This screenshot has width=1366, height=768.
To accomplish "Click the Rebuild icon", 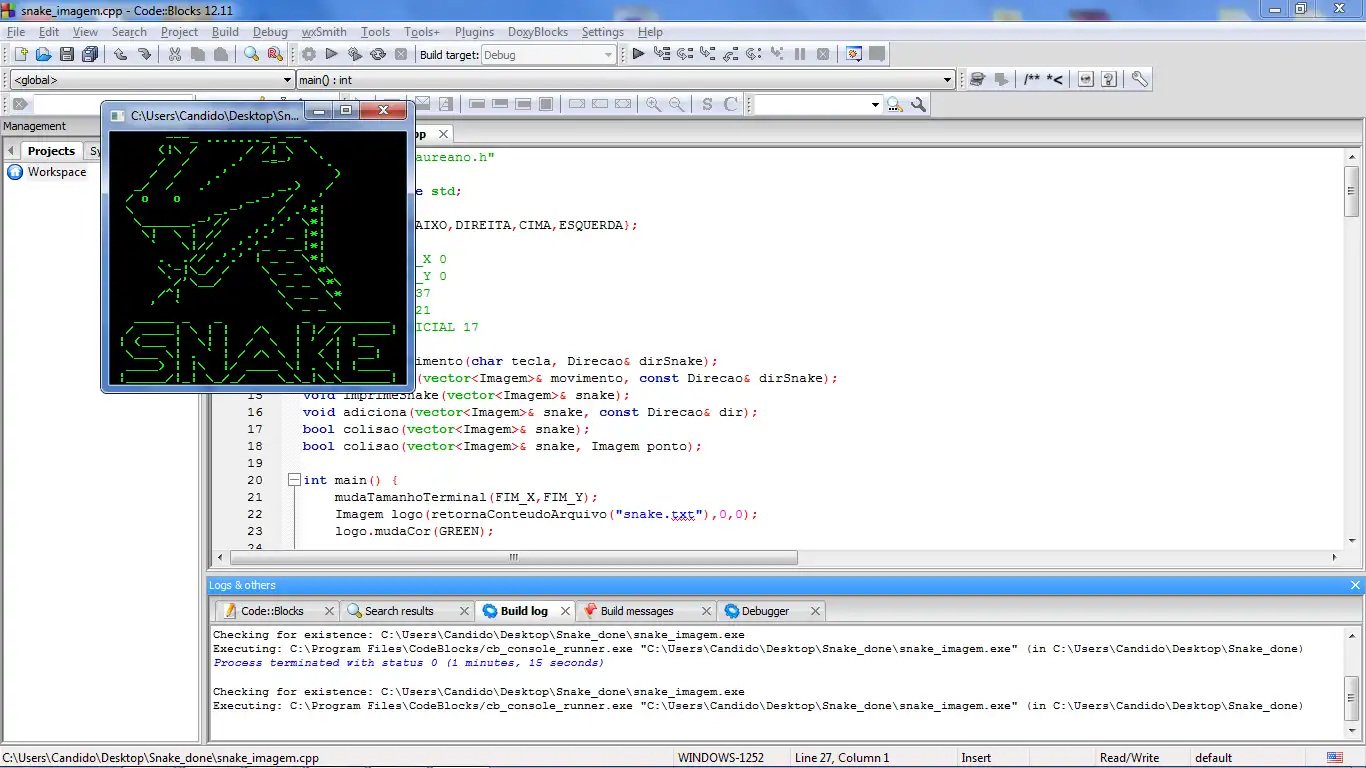I will coord(378,54).
